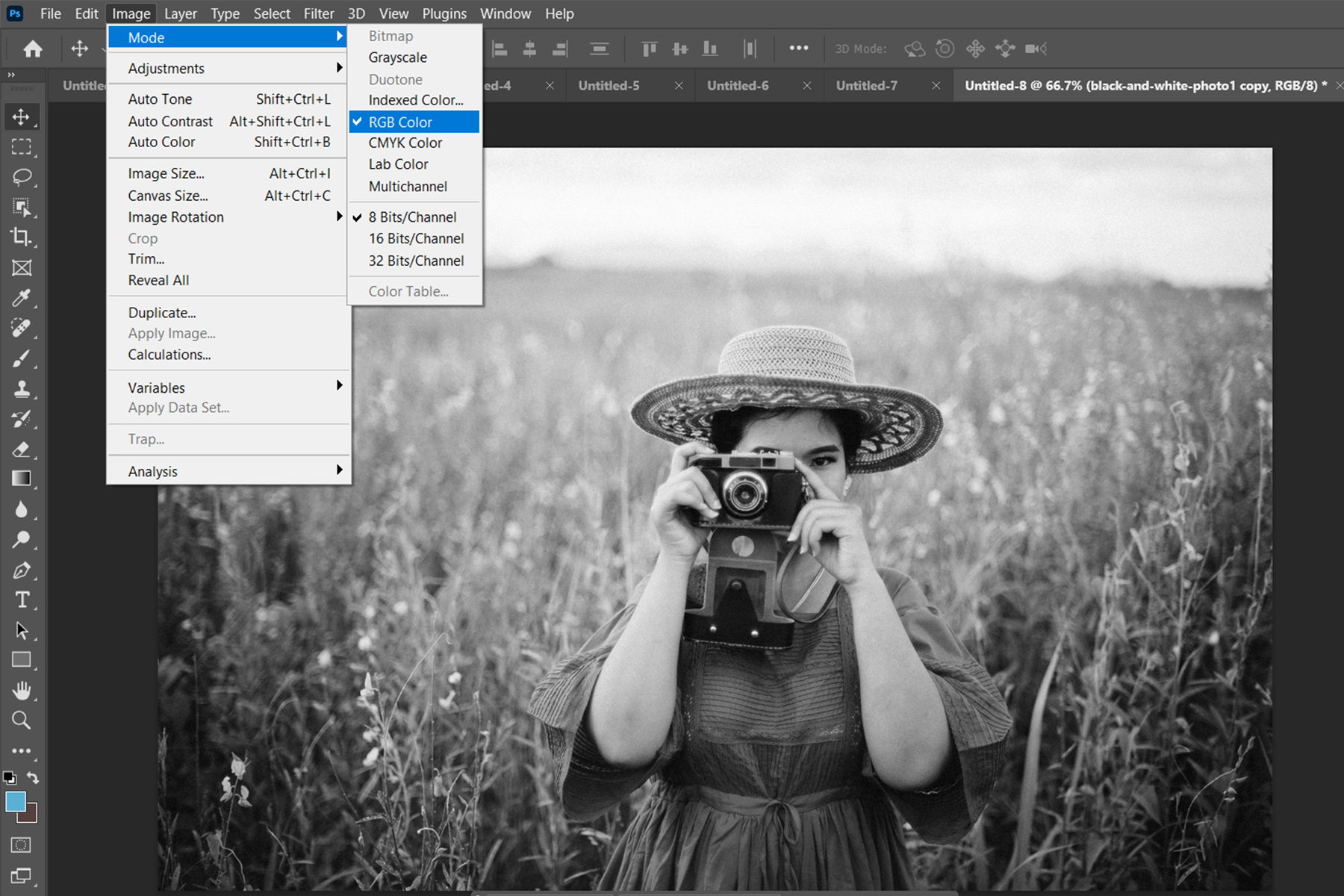Select the Zoom tool
The width and height of the screenshot is (1344, 896).
pyautogui.click(x=21, y=721)
